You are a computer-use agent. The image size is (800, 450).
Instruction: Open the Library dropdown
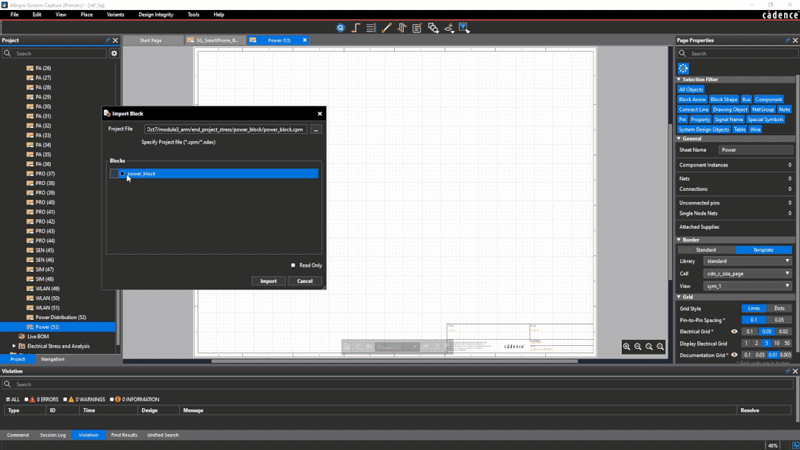pyautogui.click(x=747, y=261)
